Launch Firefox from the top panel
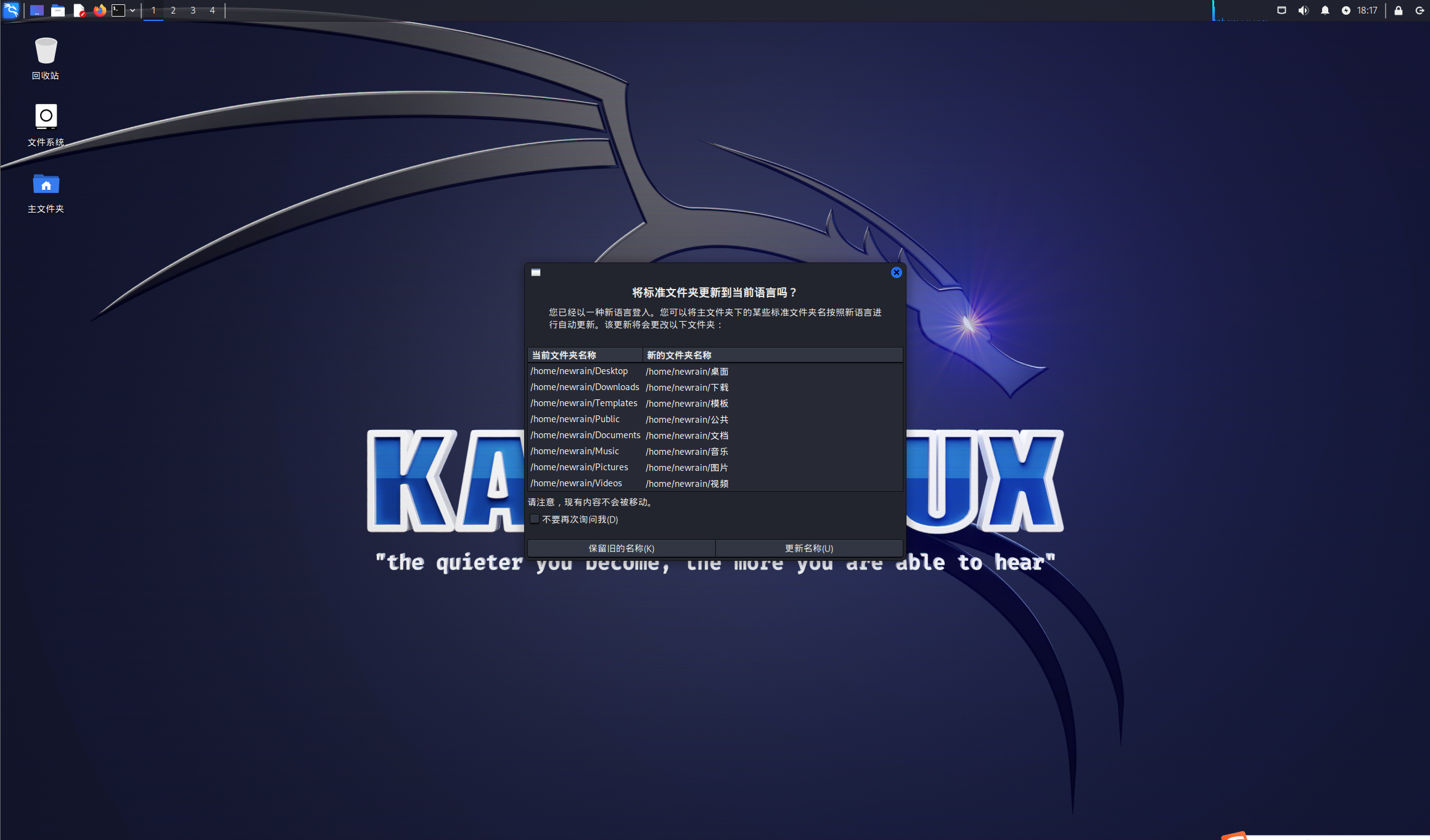1430x840 pixels. click(x=99, y=10)
